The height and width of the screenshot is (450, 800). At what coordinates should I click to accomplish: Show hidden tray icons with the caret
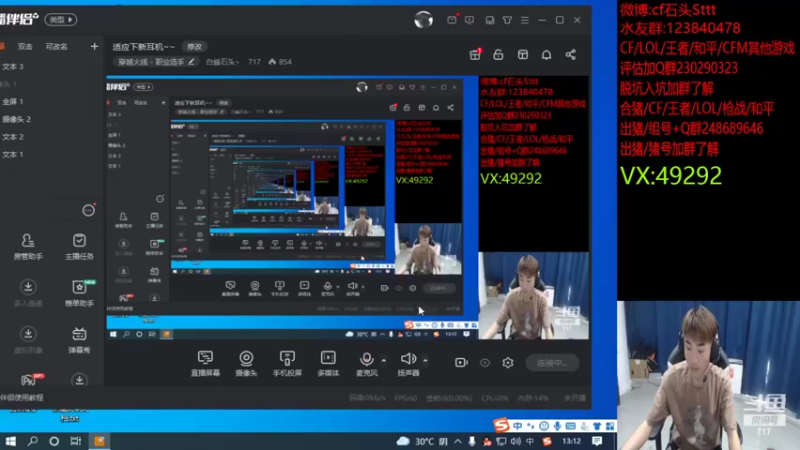(x=458, y=441)
